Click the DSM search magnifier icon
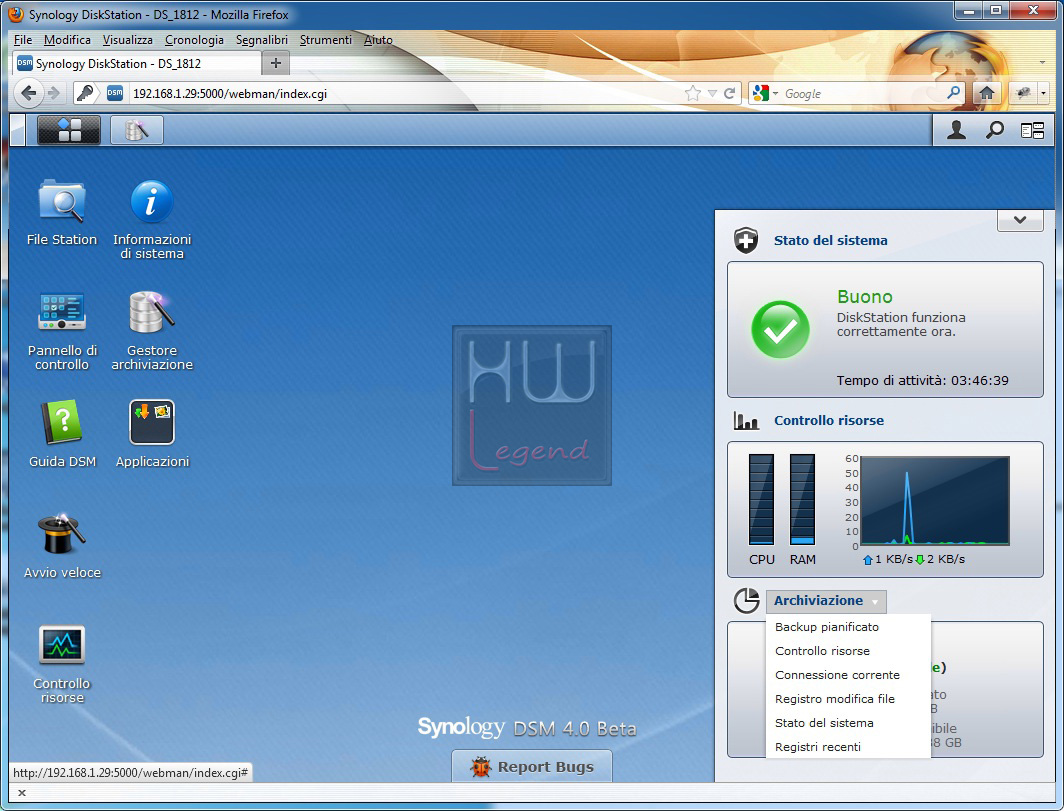 pyautogui.click(x=994, y=130)
